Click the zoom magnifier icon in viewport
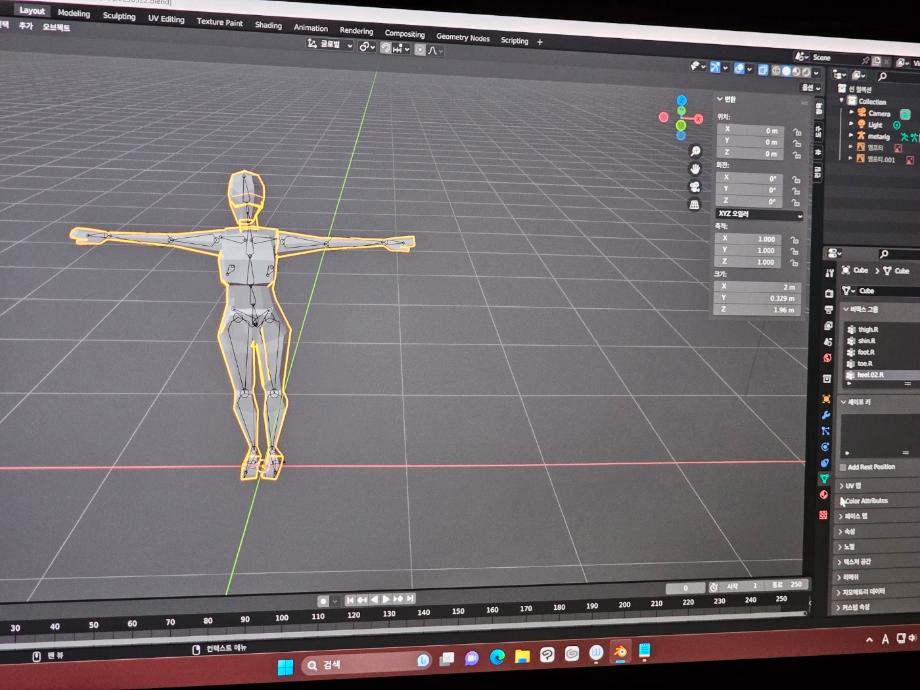The height and width of the screenshot is (690, 920). [695, 151]
